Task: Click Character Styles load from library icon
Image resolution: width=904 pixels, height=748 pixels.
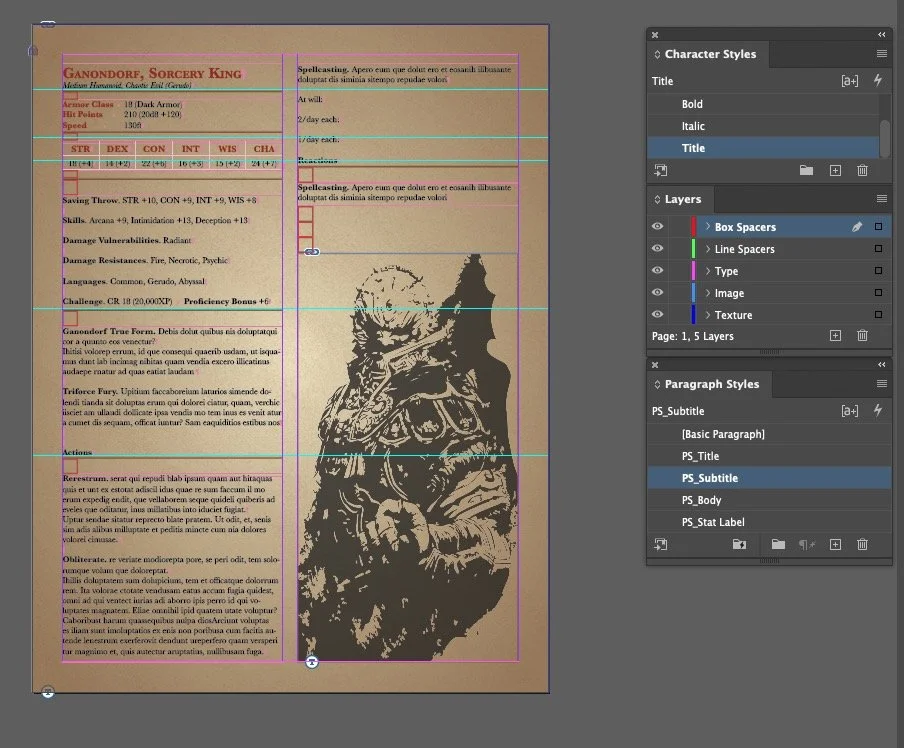Action: [661, 170]
